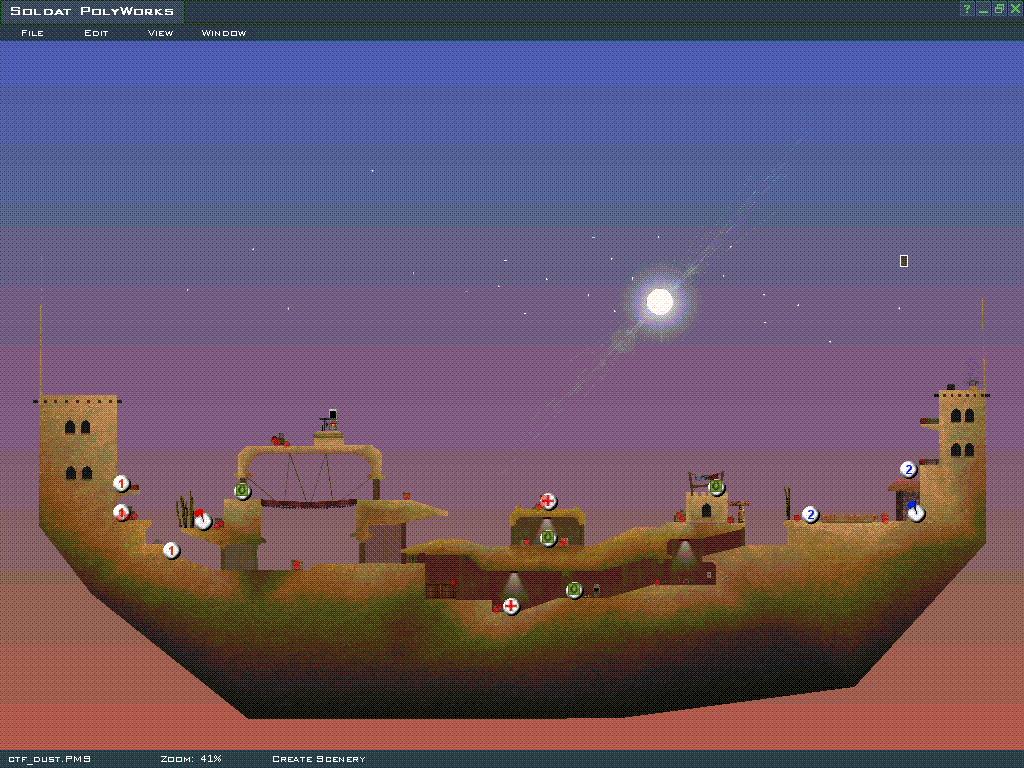Click the help question mark button
This screenshot has width=1024, height=768.
coord(967,9)
